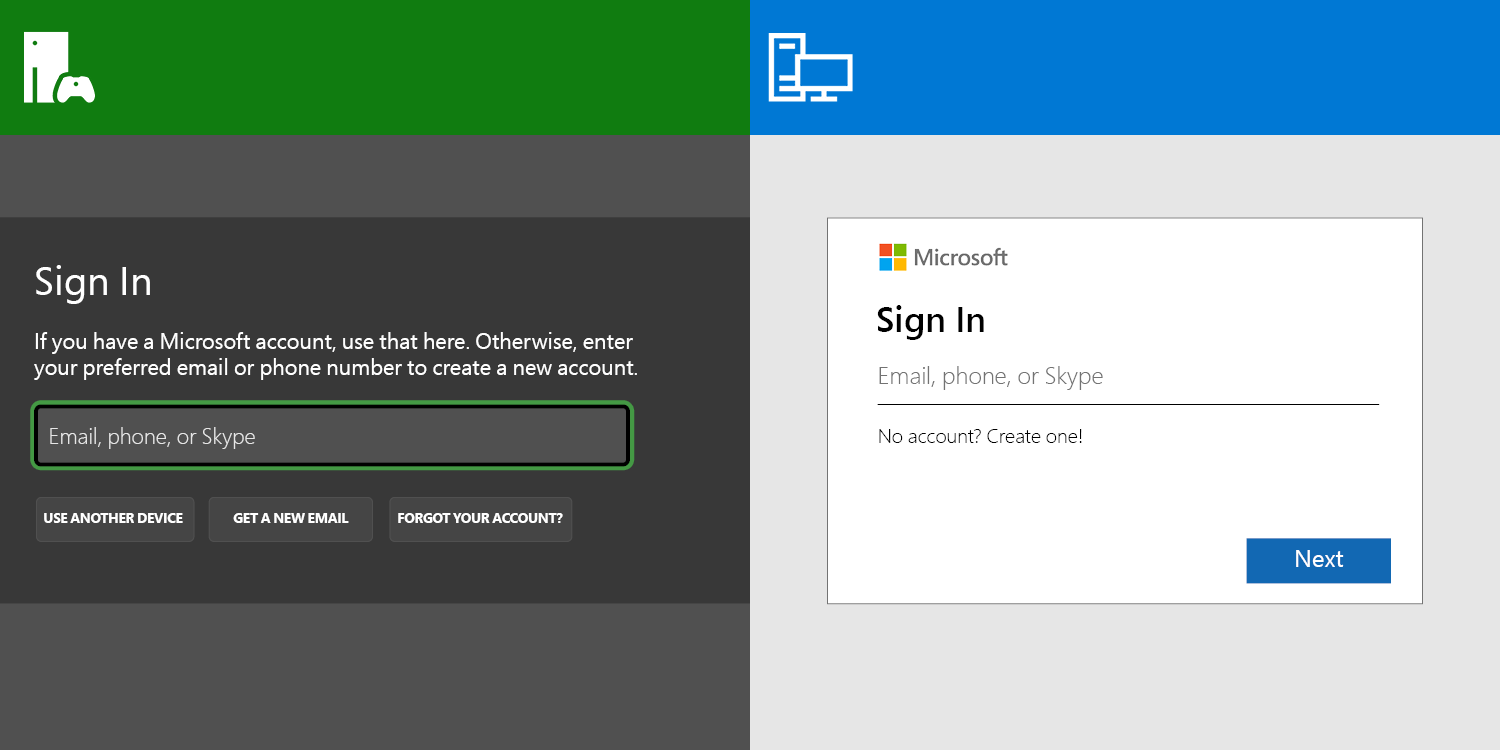Choose GET A NEW EMAIL

point(290,519)
